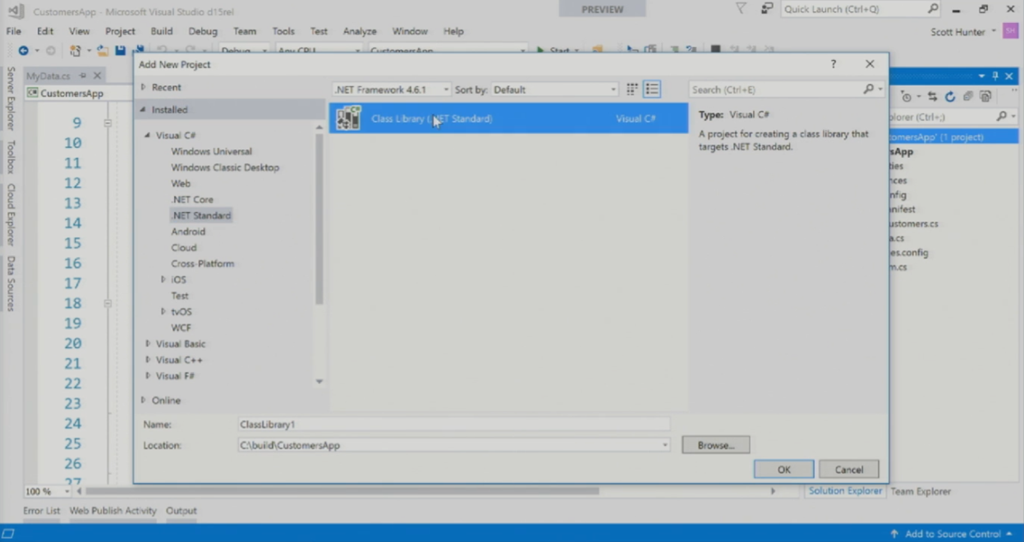Click the template tree vertical scrollbar
This screenshot has height=542, width=1024.
tap(319, 219)
